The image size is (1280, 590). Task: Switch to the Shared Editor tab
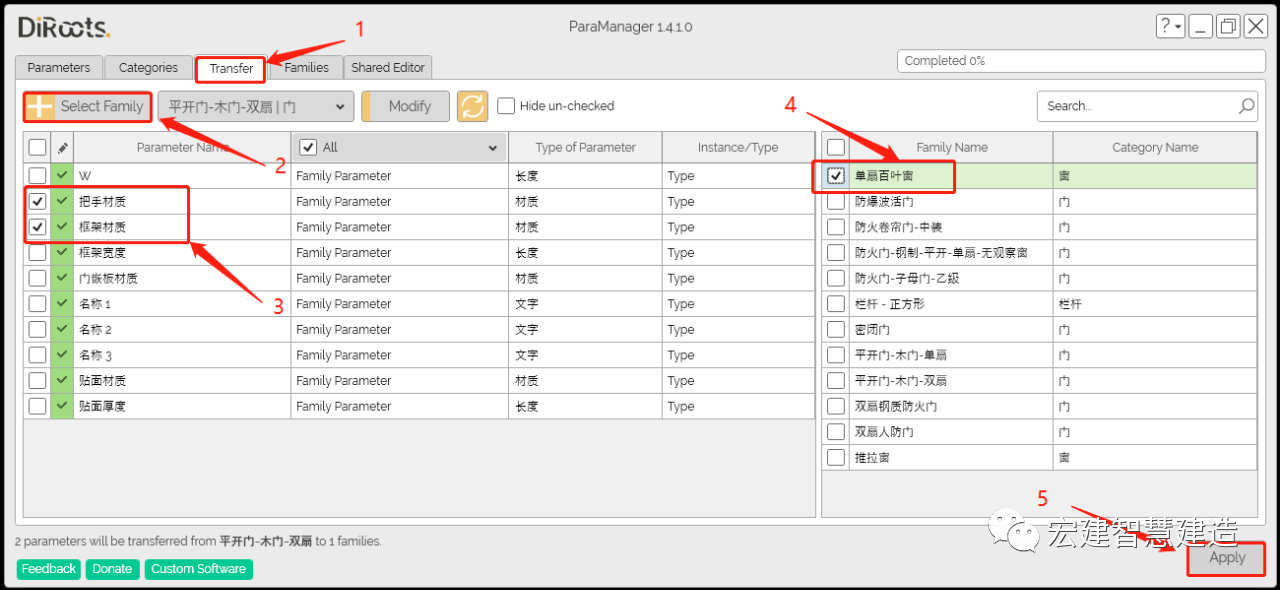[388, 68]
